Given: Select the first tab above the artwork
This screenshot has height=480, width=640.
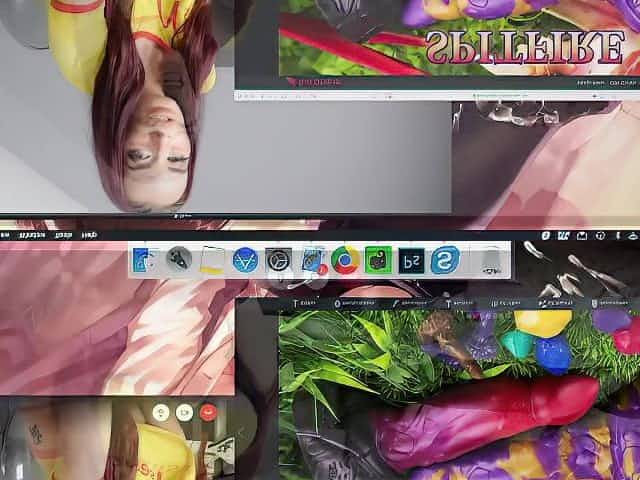Looking at the screenshot, I should click(307, 302).
